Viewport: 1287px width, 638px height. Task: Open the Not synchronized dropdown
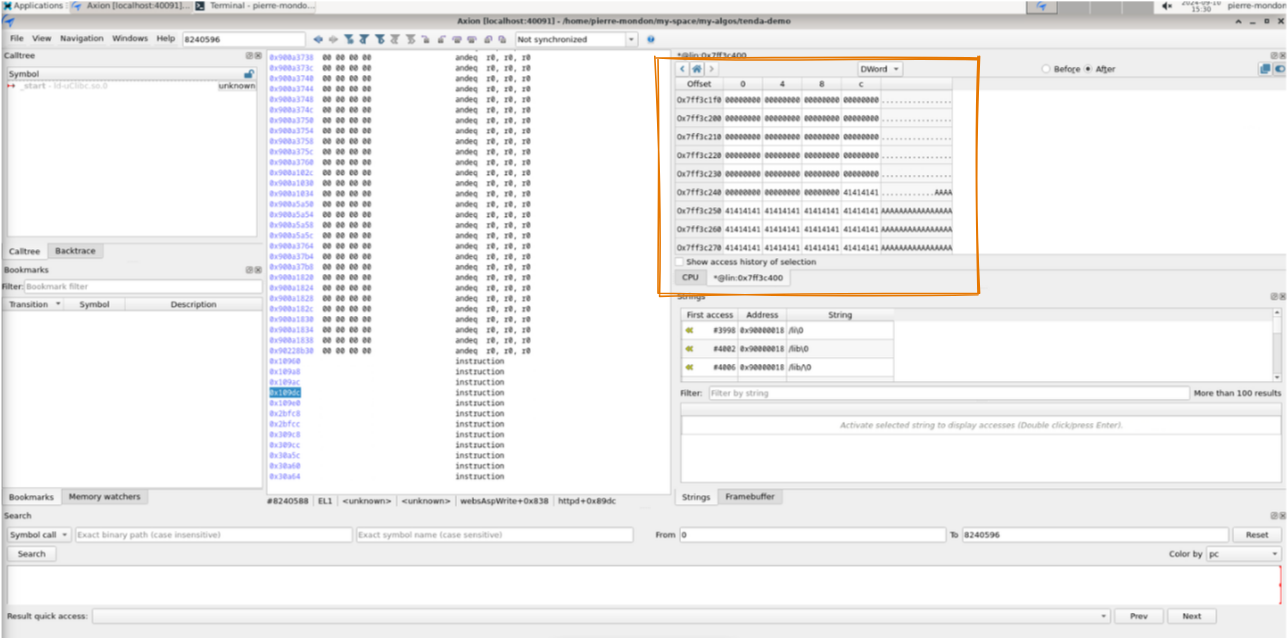[x=575, y=39]
